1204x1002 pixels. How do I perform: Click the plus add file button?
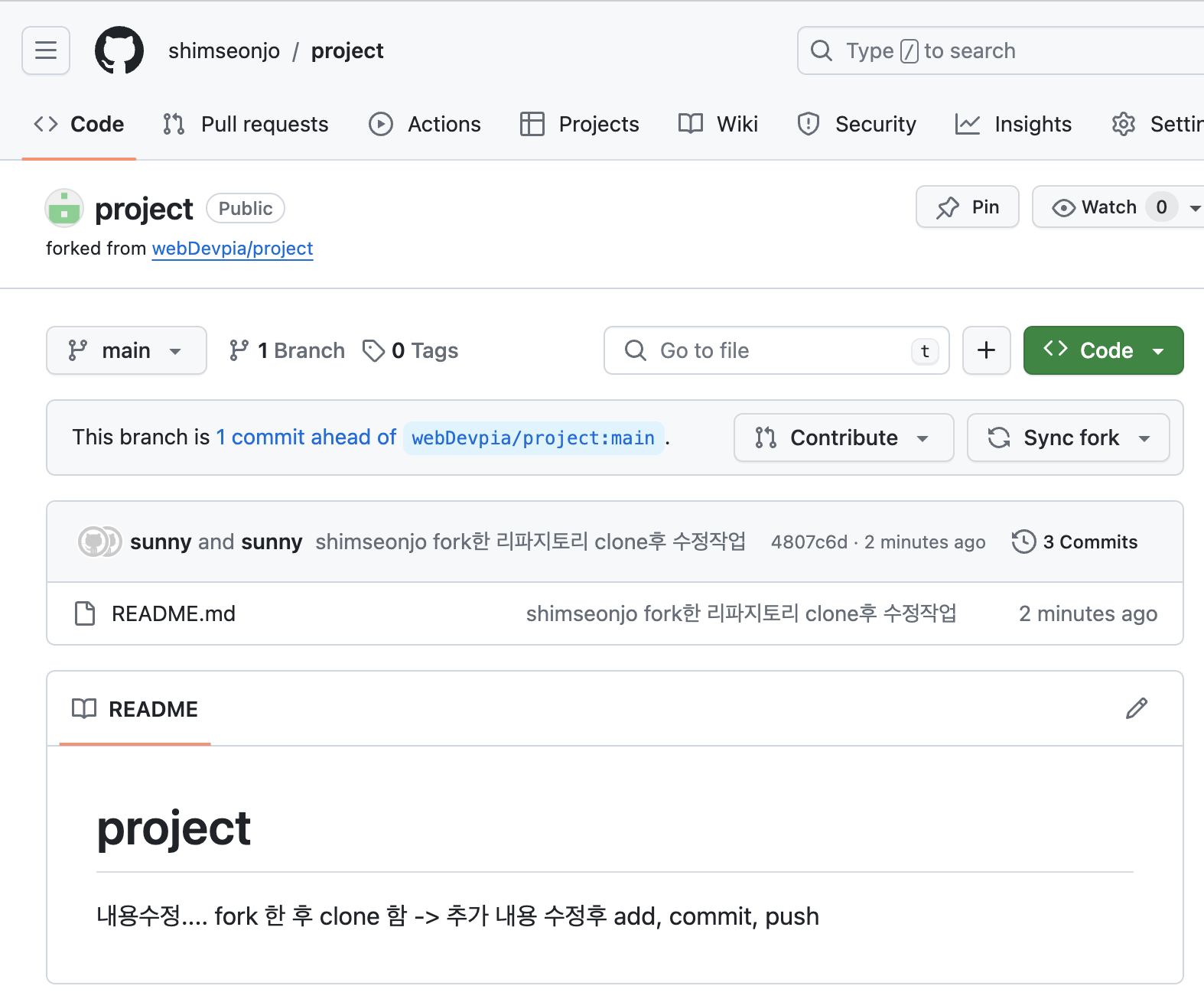(x=986, y=350)
